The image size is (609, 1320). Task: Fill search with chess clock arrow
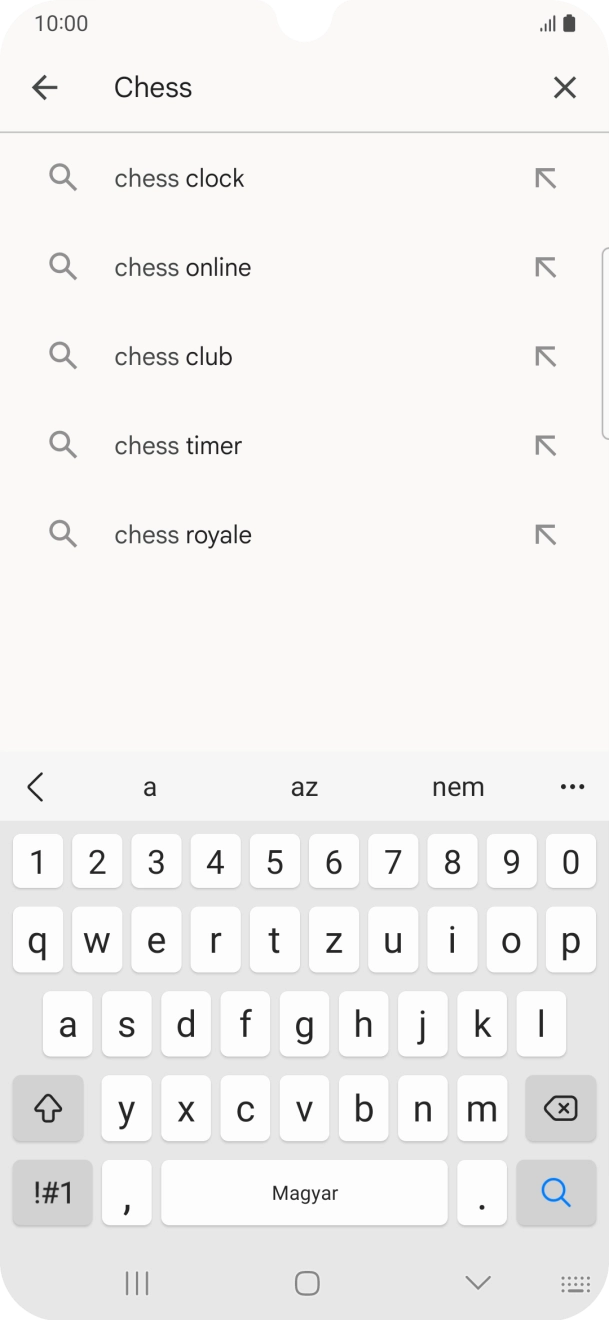(x=545, y=178)
